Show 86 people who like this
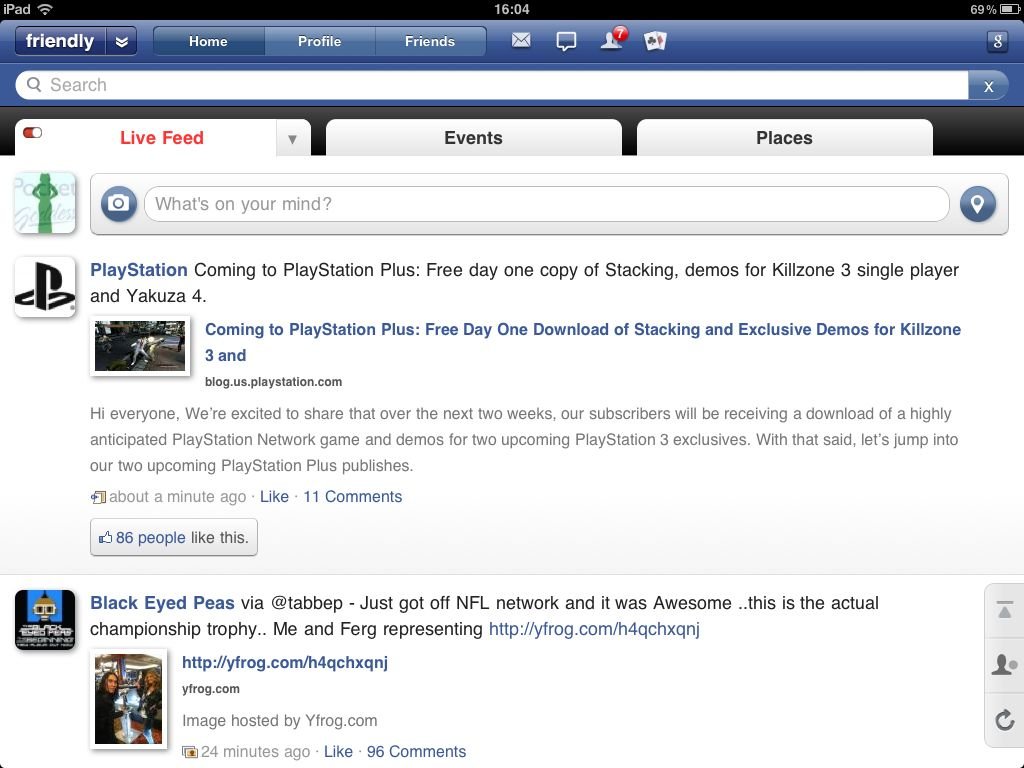Screen dimensions: 1024x768 tap(174, 537)
